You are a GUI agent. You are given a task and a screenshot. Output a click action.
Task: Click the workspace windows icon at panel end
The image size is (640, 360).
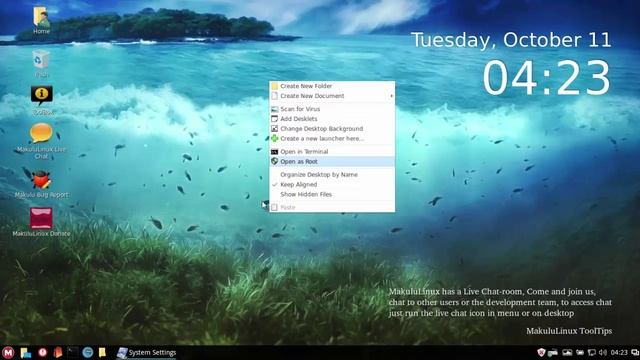click(x=636, y=352)
